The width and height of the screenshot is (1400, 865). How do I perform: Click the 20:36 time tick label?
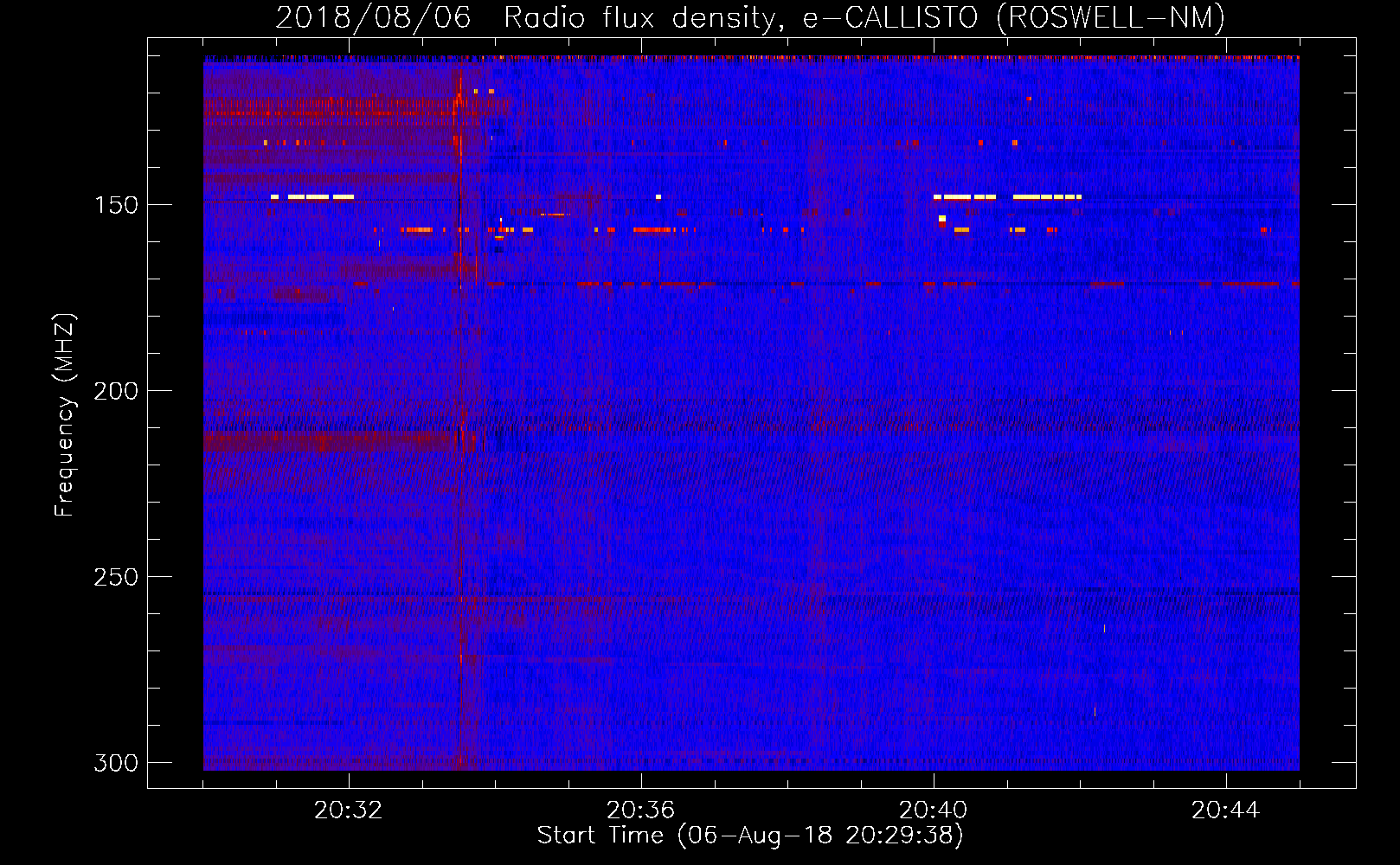point(640,811)
